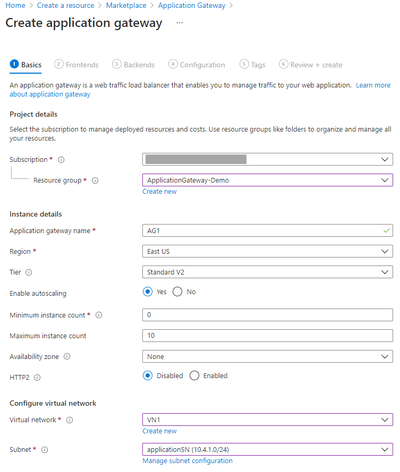Click the Maximum instance count field

(267, 335)
